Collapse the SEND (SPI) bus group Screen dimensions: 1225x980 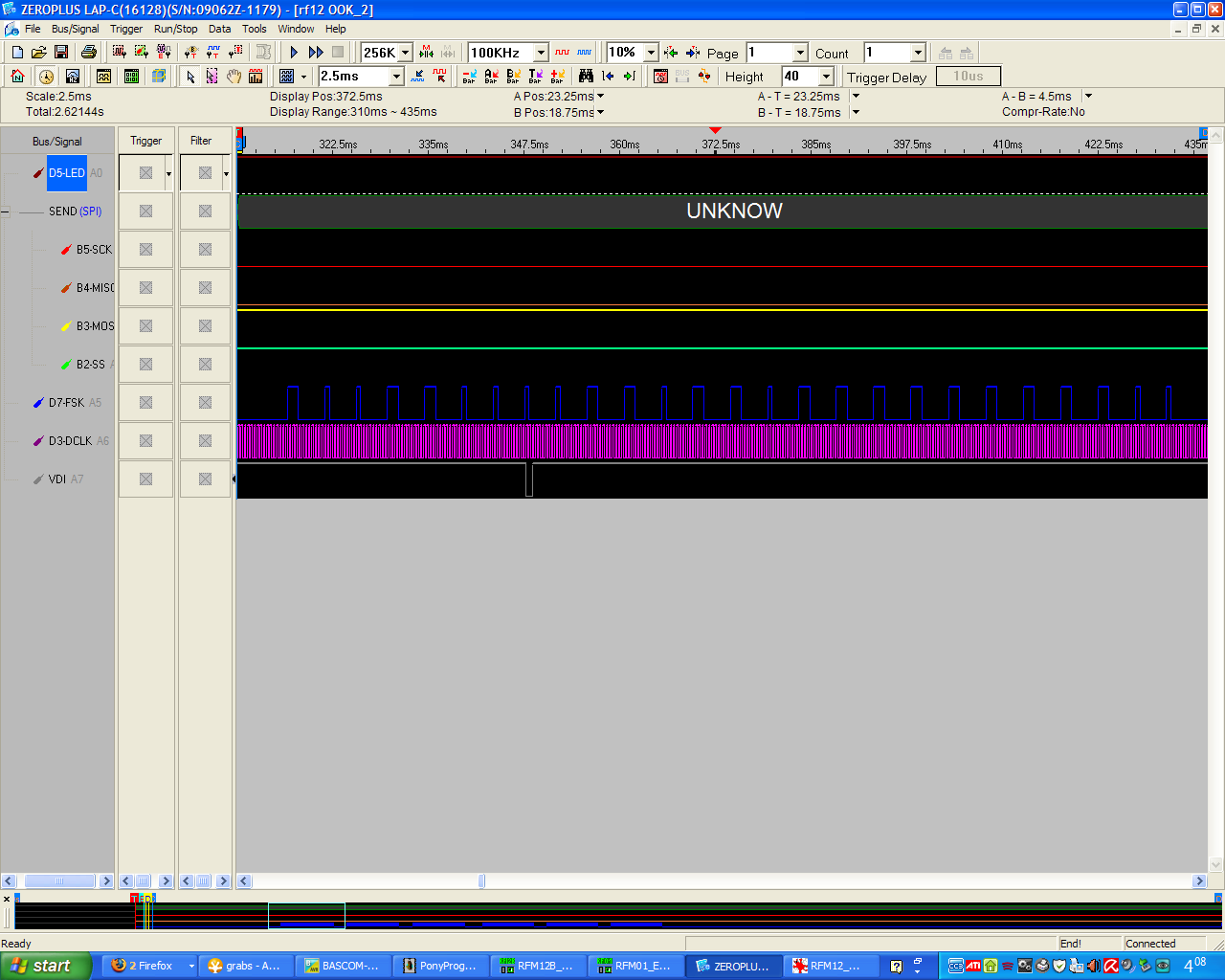point(6,212)
